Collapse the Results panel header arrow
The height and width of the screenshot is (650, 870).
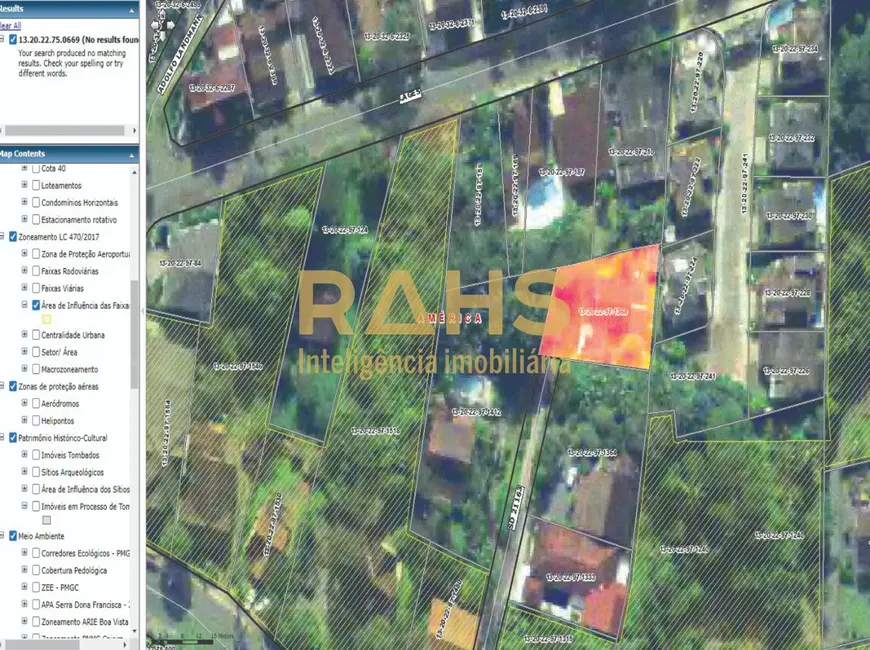tap(133, 8)
